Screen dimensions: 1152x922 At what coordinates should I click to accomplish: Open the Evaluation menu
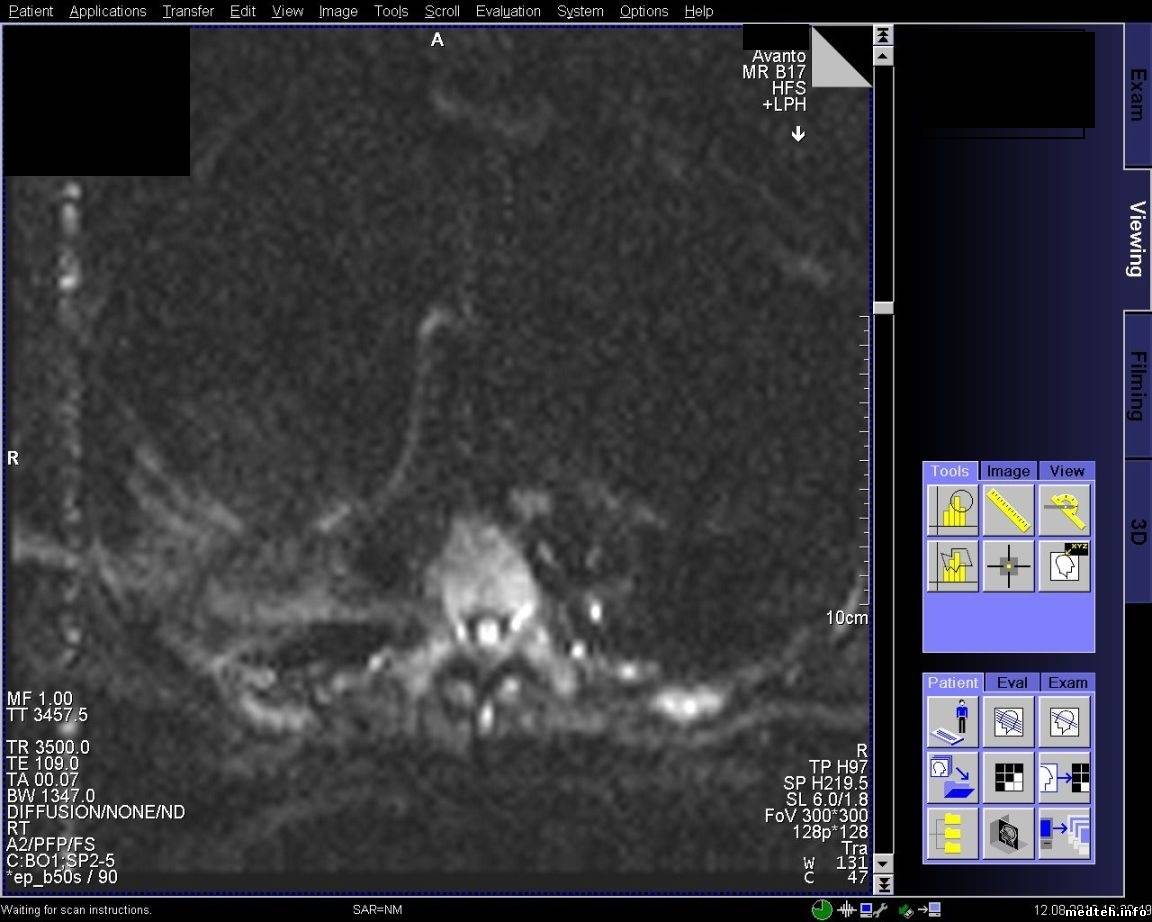[x=508, y=11]
